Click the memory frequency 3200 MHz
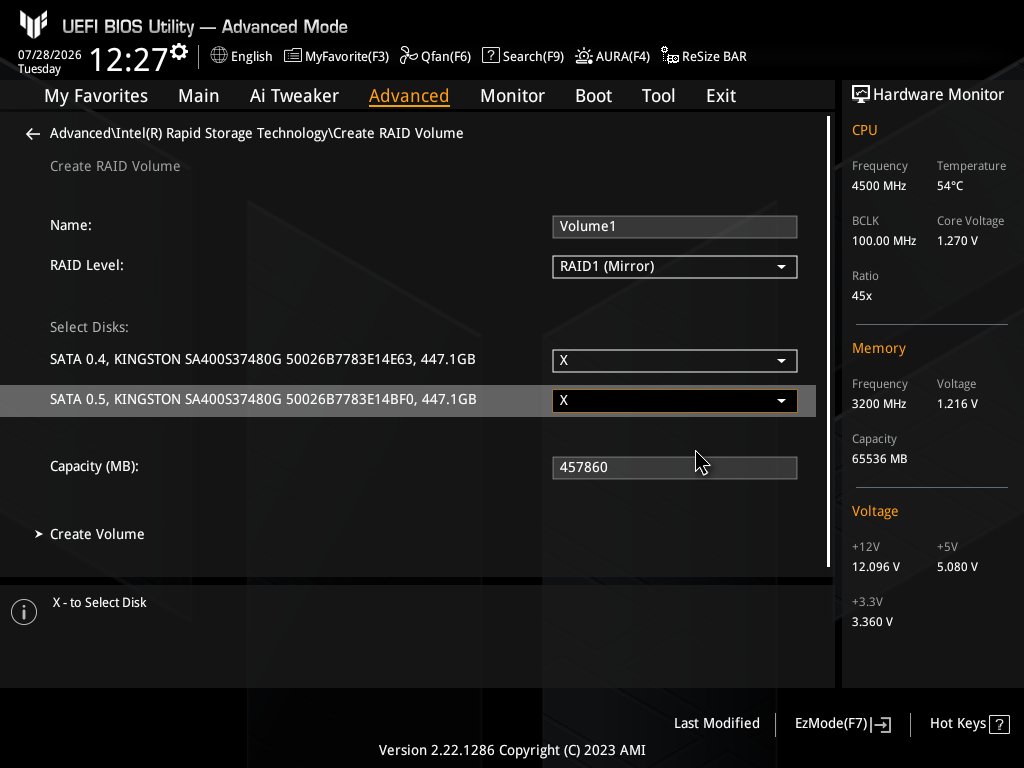The height and width of the screenshot is (768, 1024). coord(878,404)
